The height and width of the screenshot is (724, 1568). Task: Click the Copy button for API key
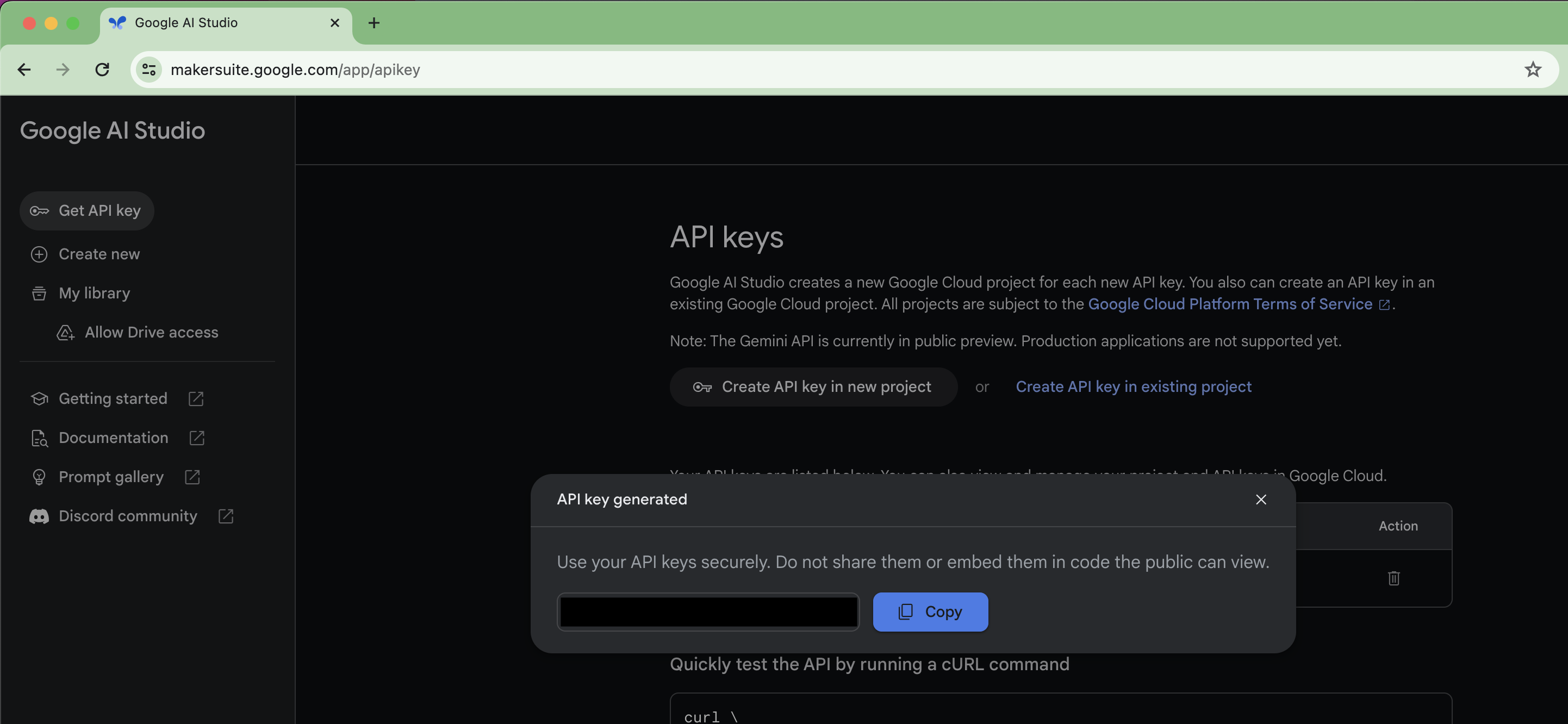click(930, 611)
